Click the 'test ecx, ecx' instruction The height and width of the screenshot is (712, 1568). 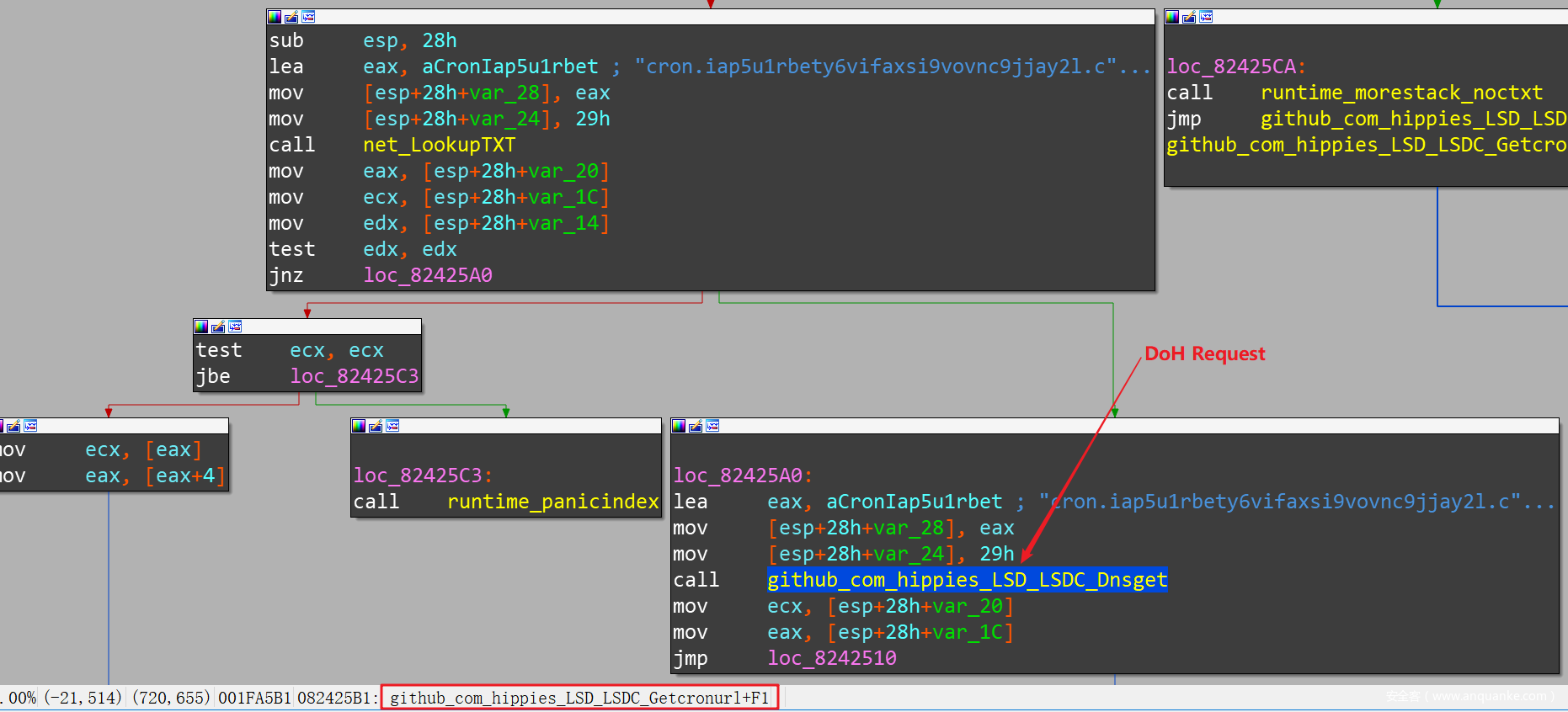(x=290, y=350)
